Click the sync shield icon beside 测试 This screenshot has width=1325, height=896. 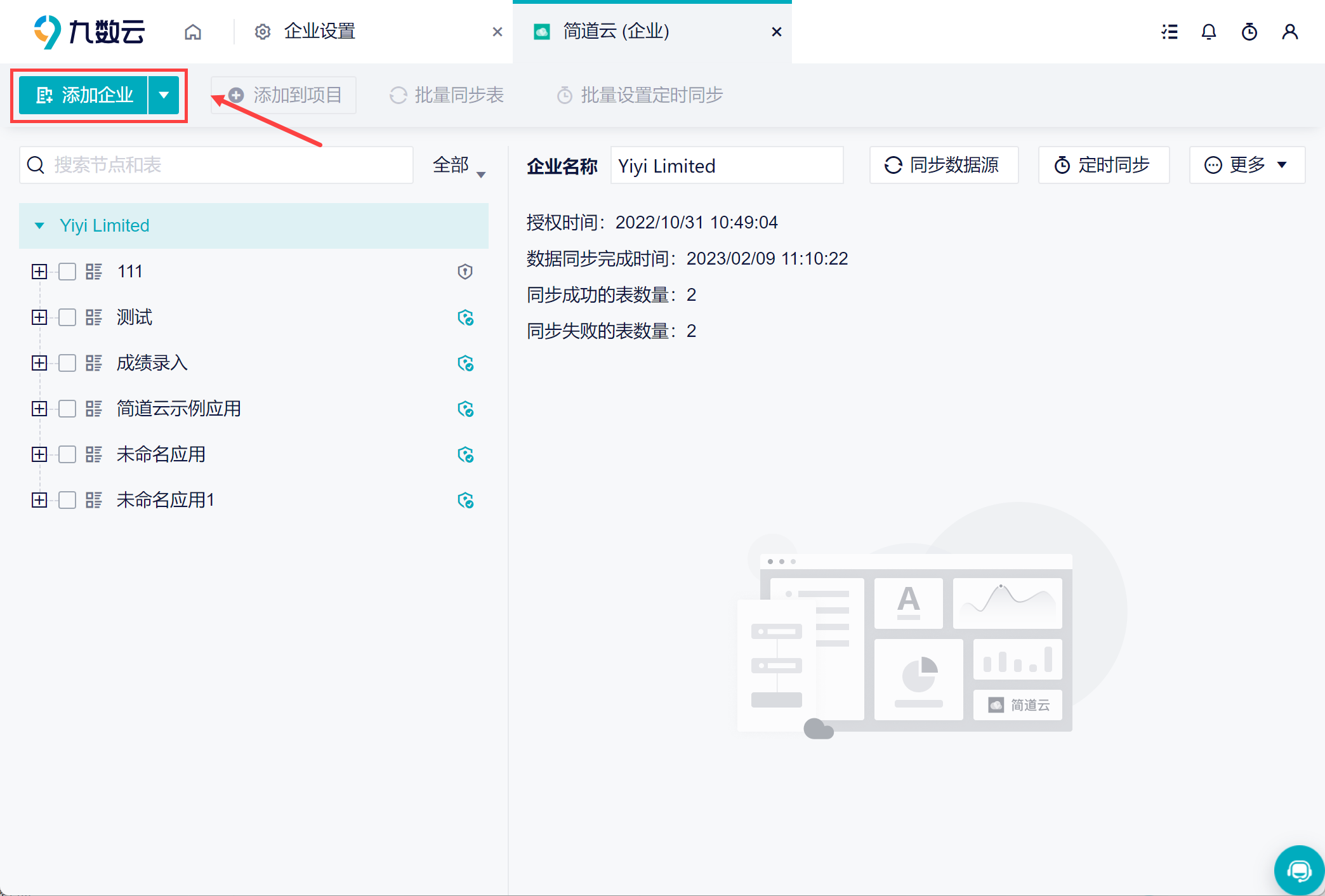point(465,317)
